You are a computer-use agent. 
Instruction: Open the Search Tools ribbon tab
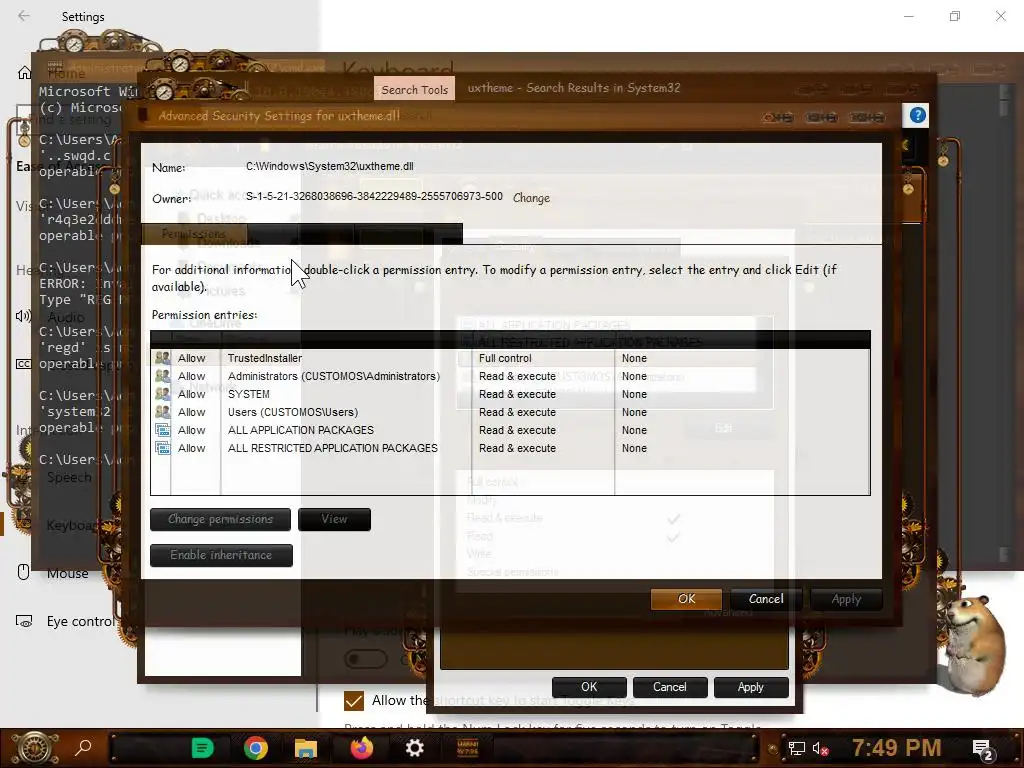click(x=415, y=89)
